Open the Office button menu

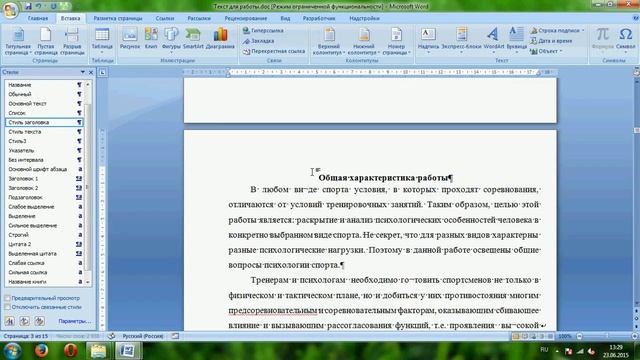[10, 10]
